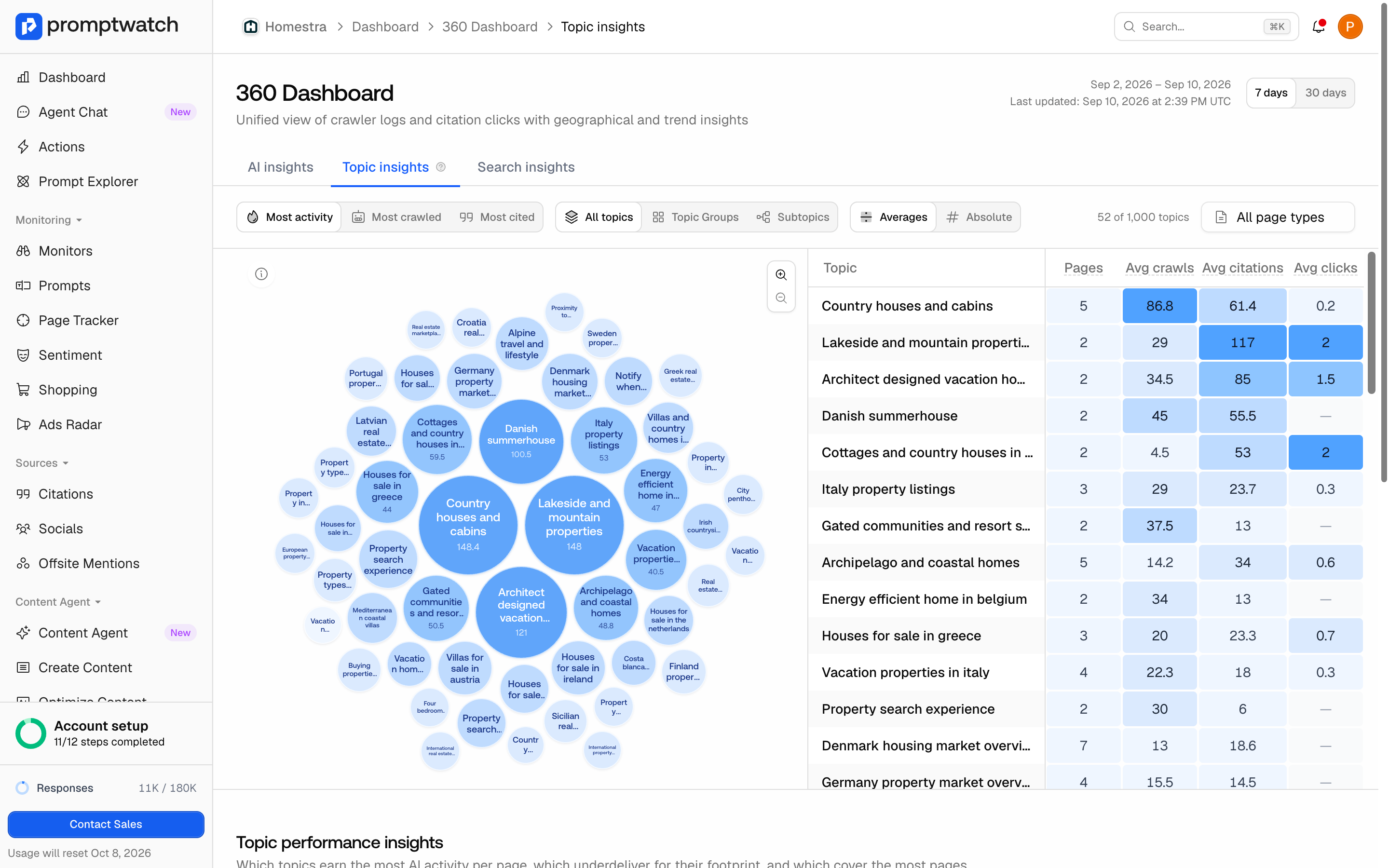Go to Actions lightning item
The width and height of the screenshot is (1389, 868).
click(106, 147)
